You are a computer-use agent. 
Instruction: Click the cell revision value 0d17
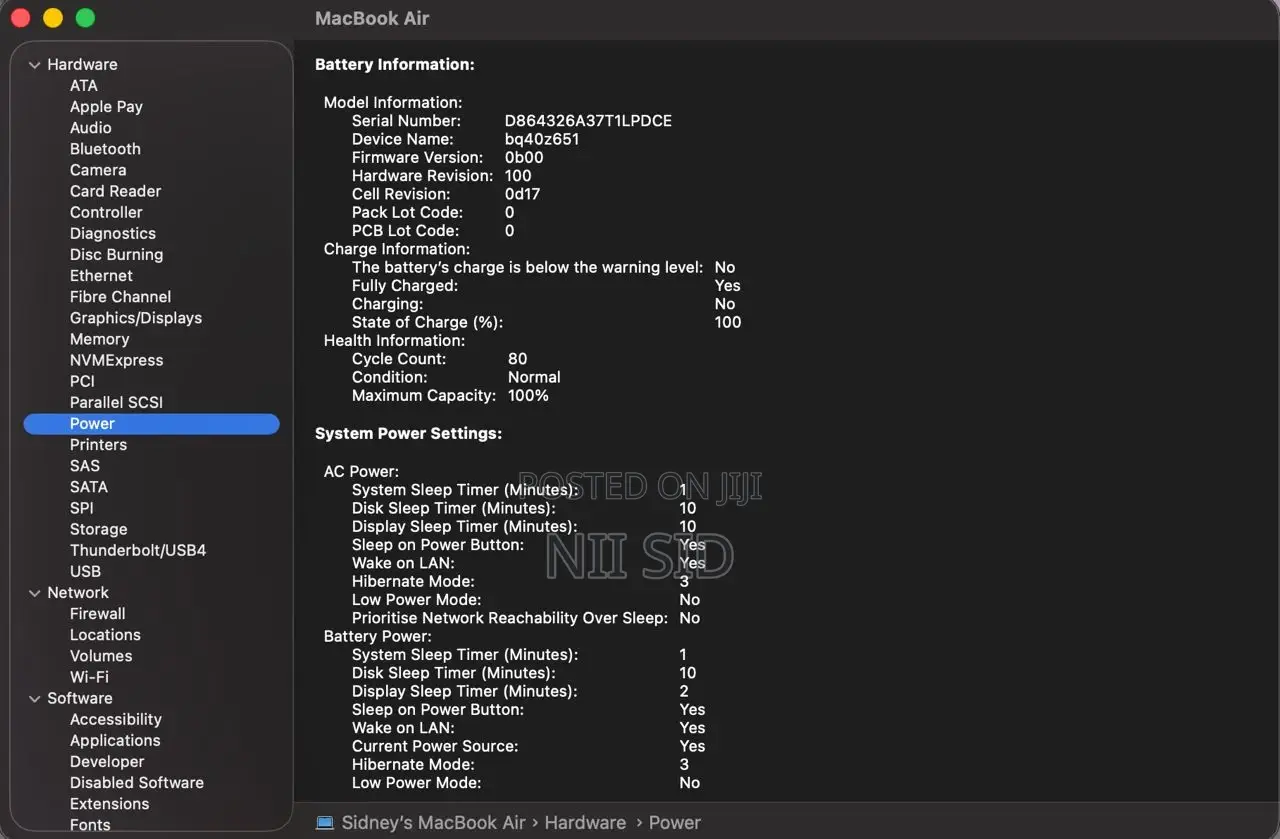[522, 194]
